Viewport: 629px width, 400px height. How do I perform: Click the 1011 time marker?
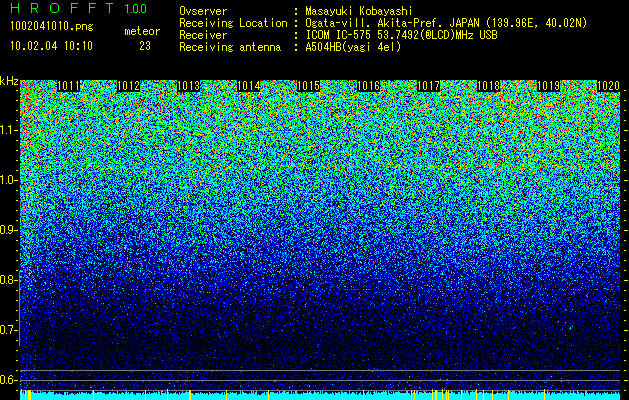68,86
